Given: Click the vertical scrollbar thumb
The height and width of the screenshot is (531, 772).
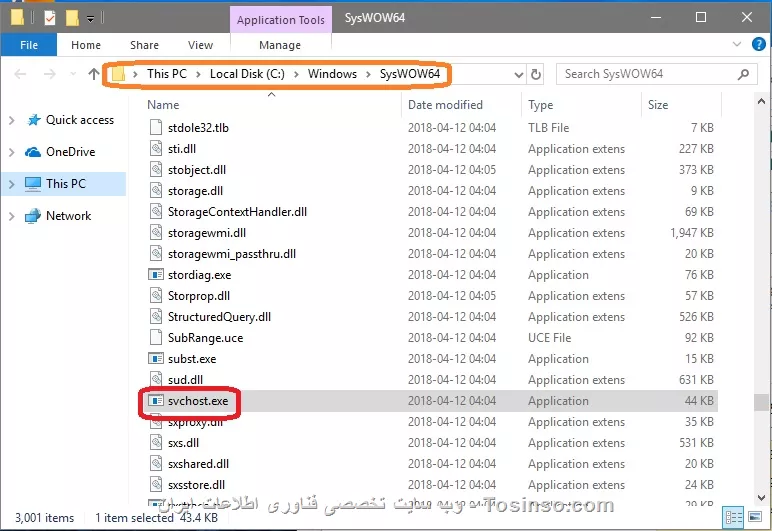Looking at the screenshot, I should pyautogui.click(x=761, y=402).
